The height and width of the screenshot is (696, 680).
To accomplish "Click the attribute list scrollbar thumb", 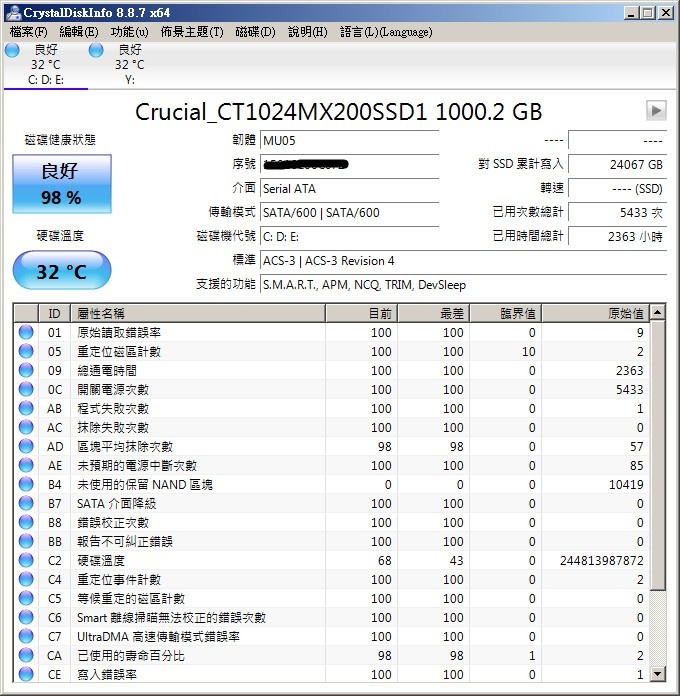I will [657, 455].
